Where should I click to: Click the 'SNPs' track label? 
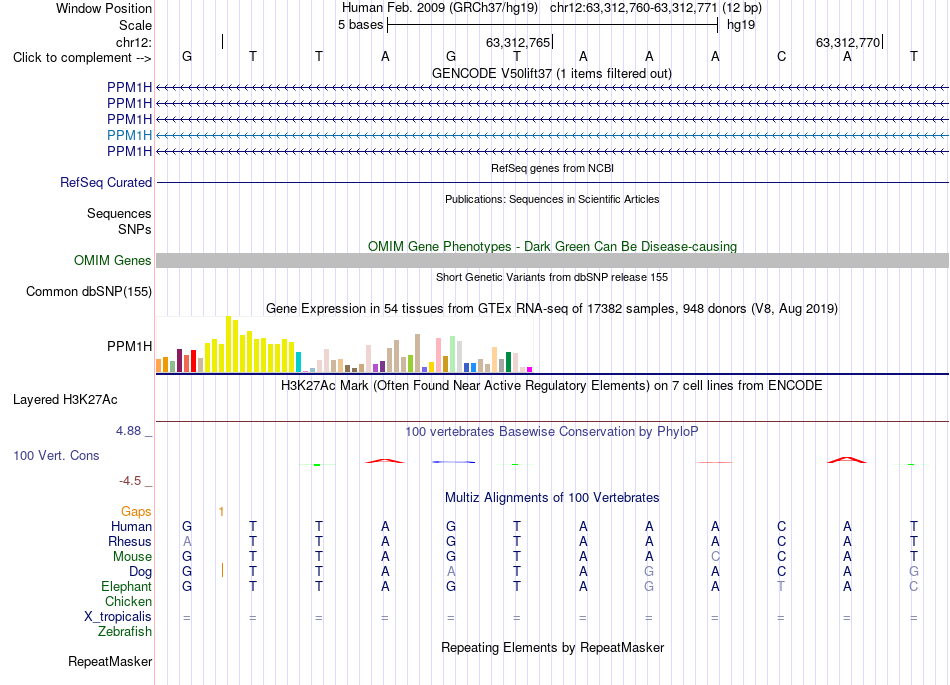click(x=135, y=230)
